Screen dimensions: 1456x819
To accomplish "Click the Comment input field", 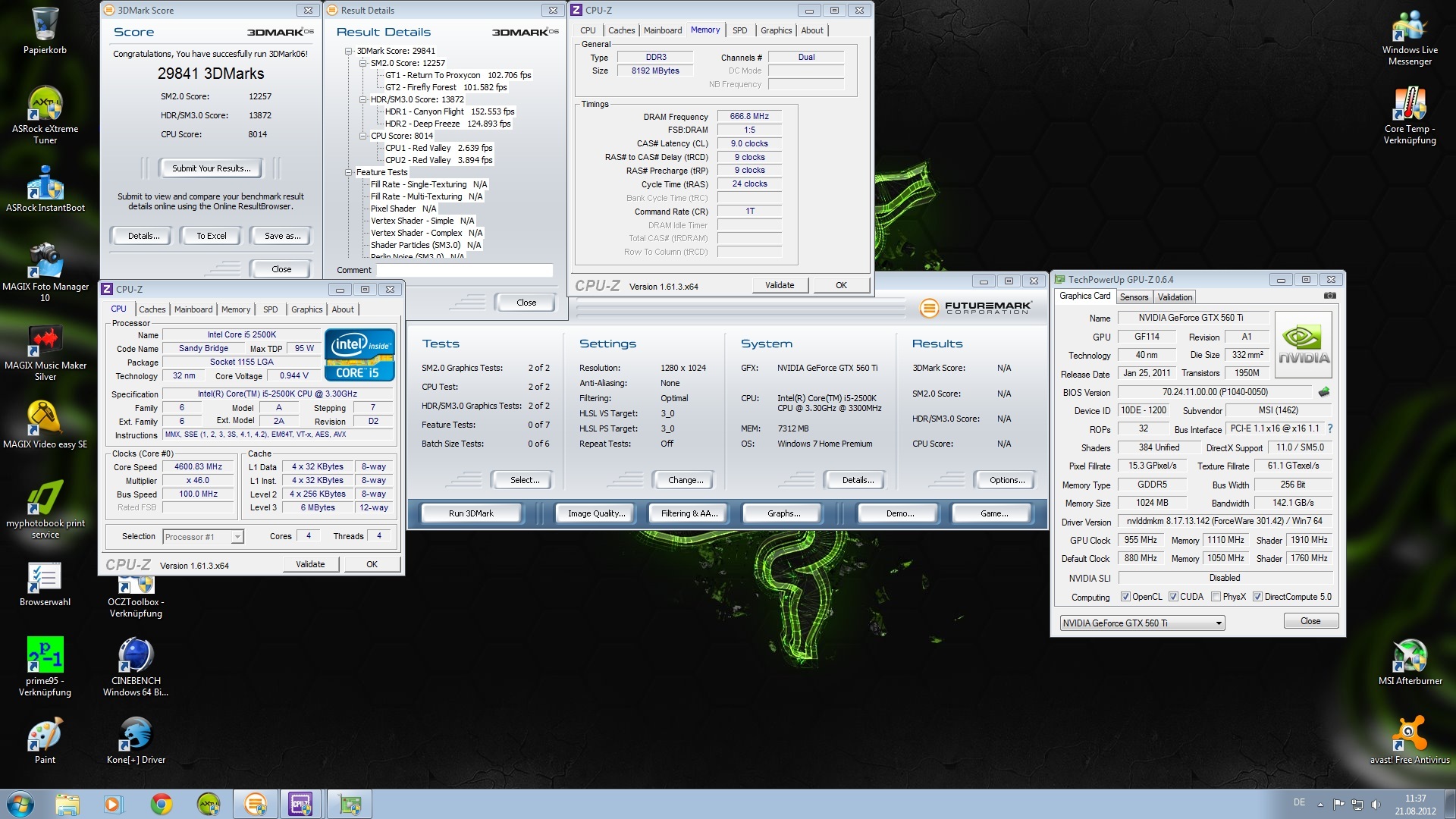I will (465, 270).
